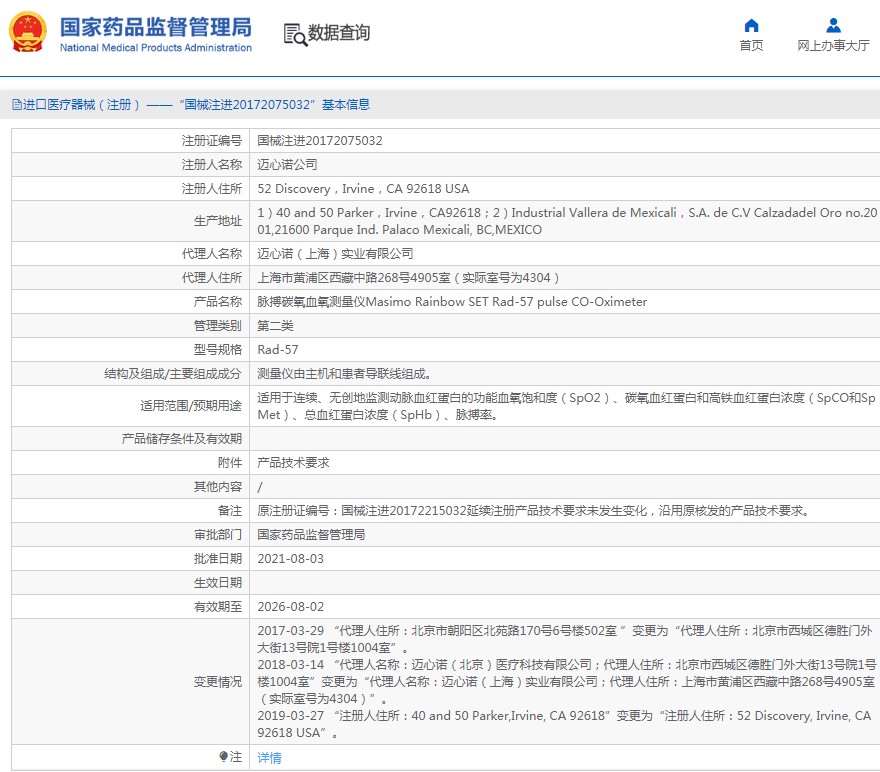
Task: Click the intended use text starting '适用于连续'
Action: [x=566, y=406]
